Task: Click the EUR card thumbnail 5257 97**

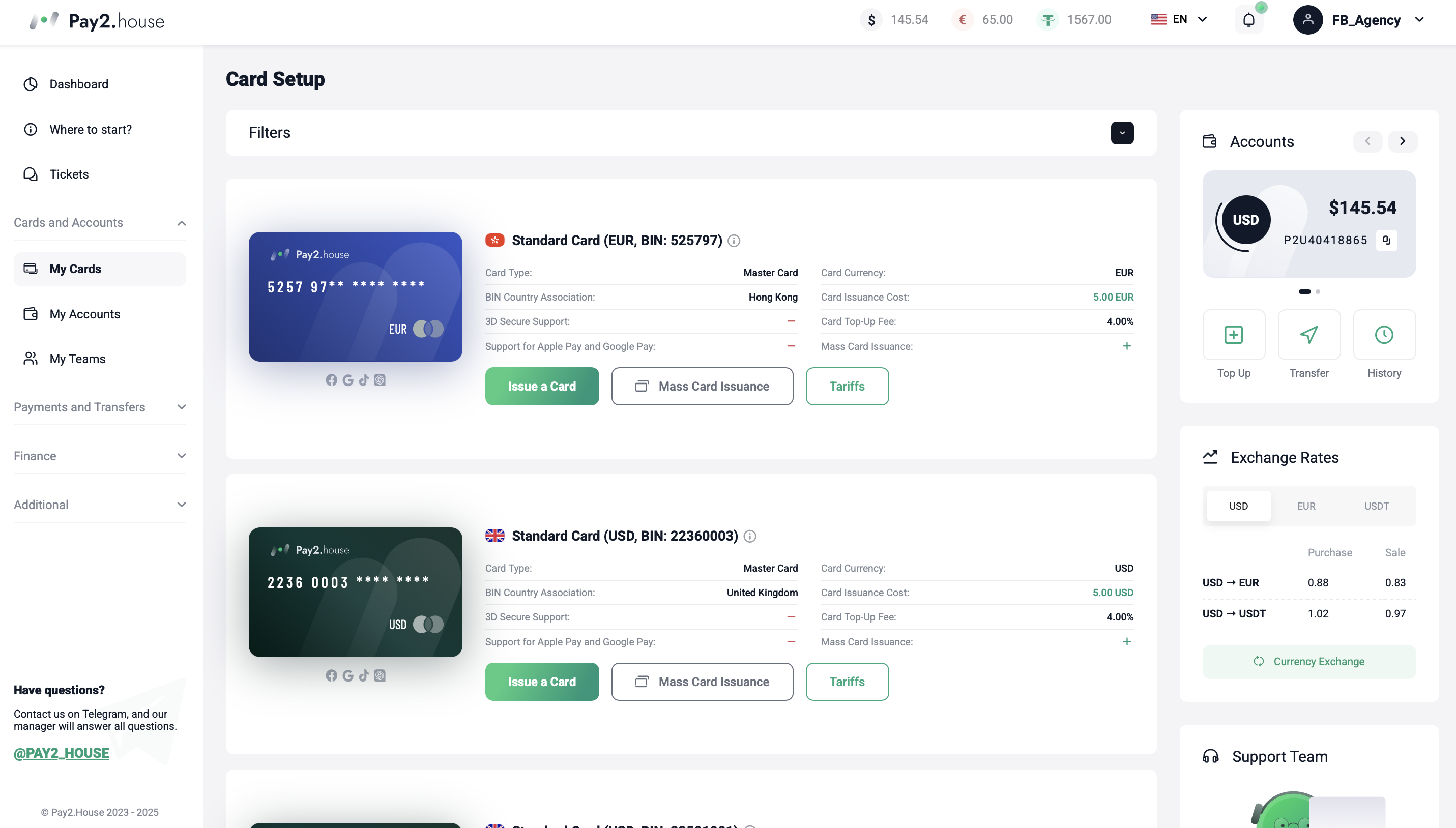Action: [356, 297]
